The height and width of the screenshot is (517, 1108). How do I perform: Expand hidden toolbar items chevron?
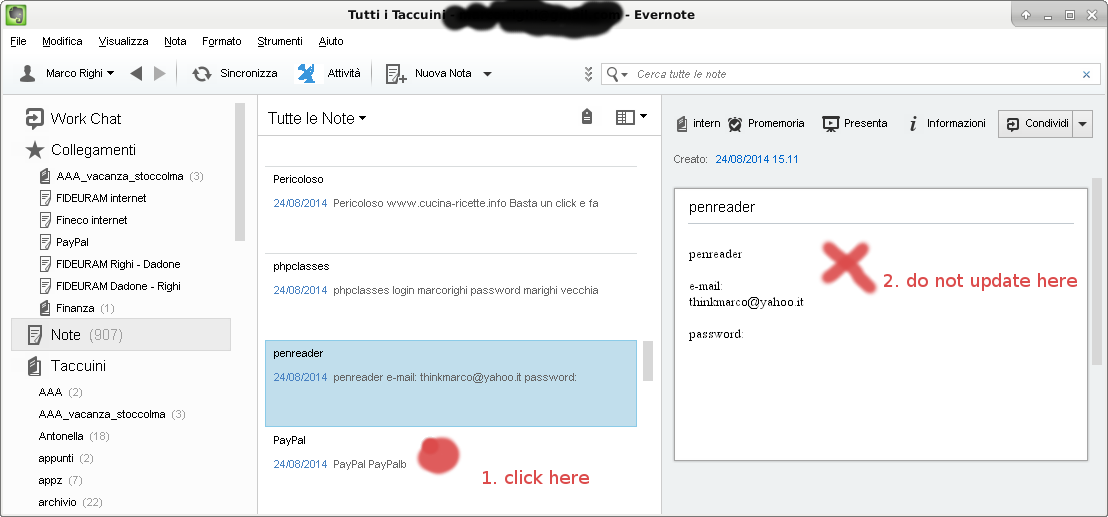click(588, 74)
